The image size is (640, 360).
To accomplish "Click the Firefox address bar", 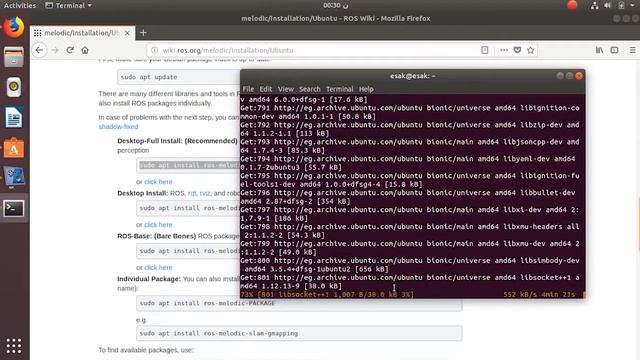I will (314, 50).
